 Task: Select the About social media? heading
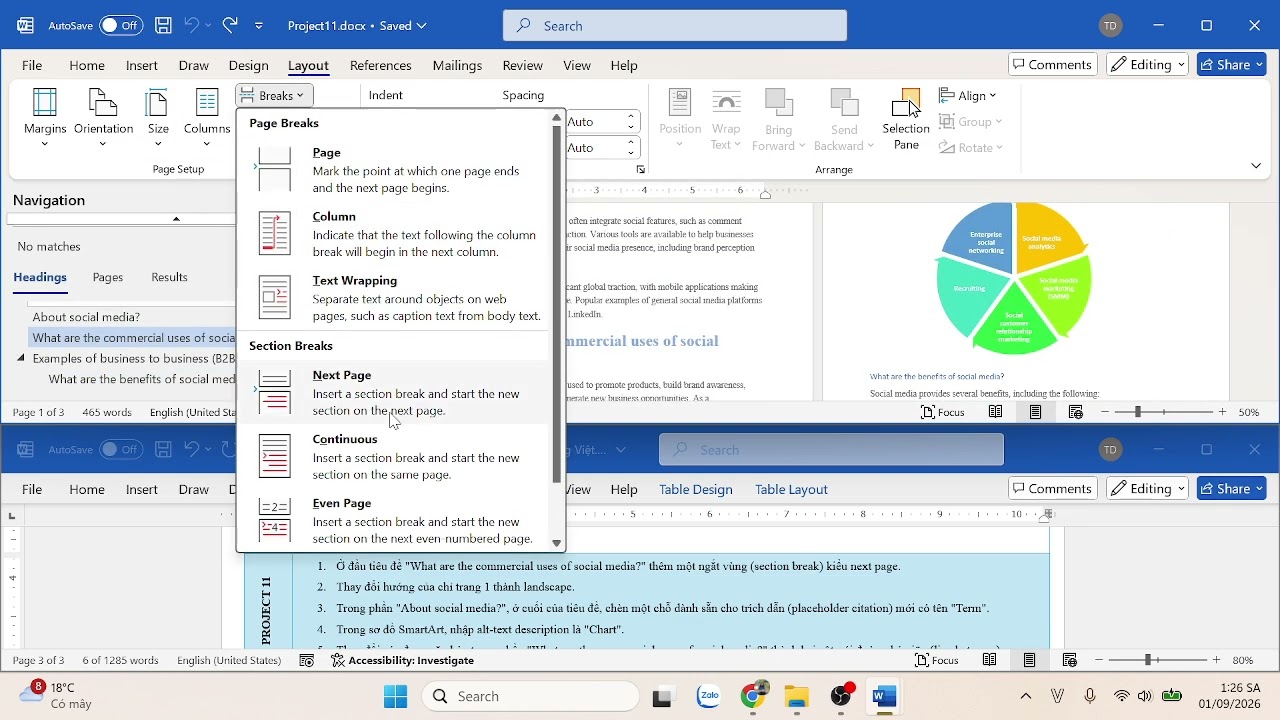tap(86, 317)
